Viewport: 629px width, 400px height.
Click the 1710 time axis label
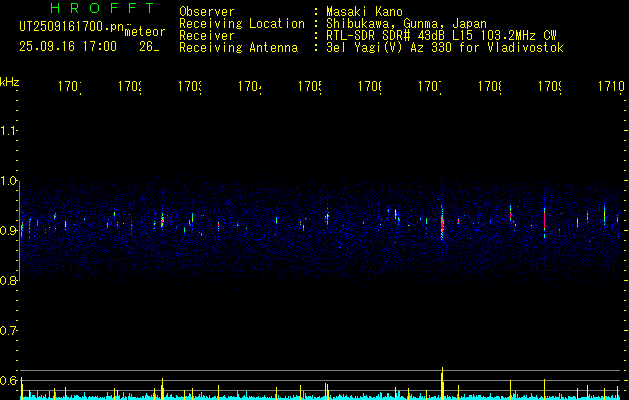pyautogui.click(x=611, y=86)
